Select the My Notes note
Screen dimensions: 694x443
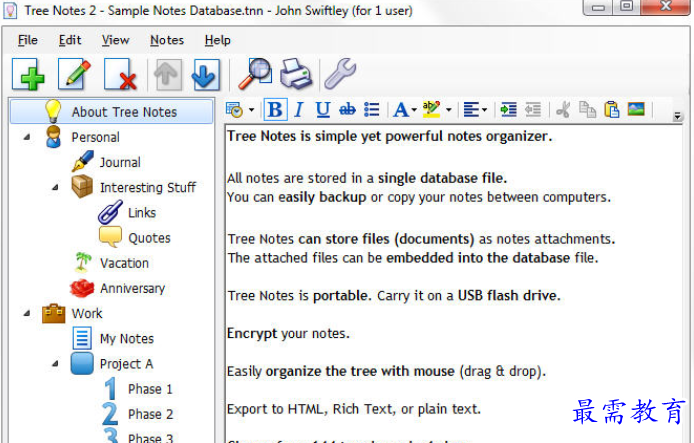point(127,339)
